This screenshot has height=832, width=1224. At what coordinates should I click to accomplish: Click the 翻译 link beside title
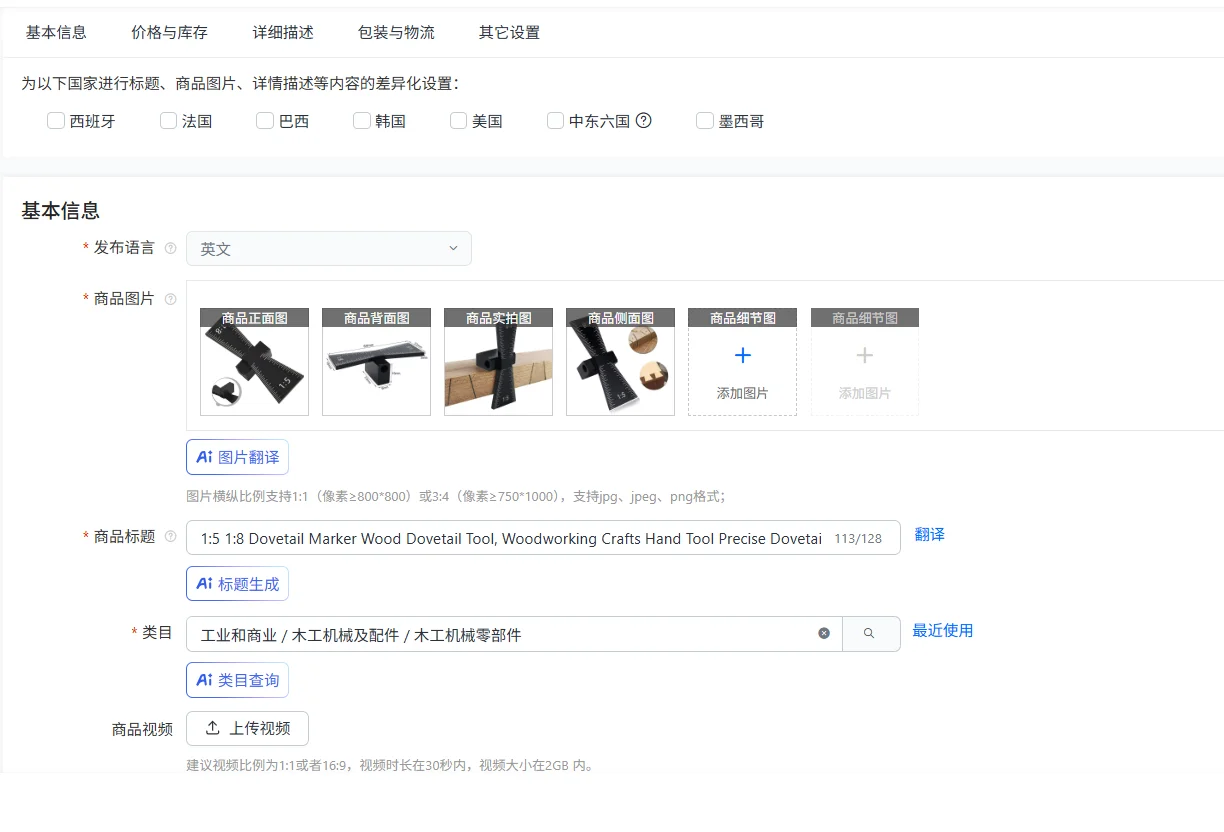tap(929, 535)
